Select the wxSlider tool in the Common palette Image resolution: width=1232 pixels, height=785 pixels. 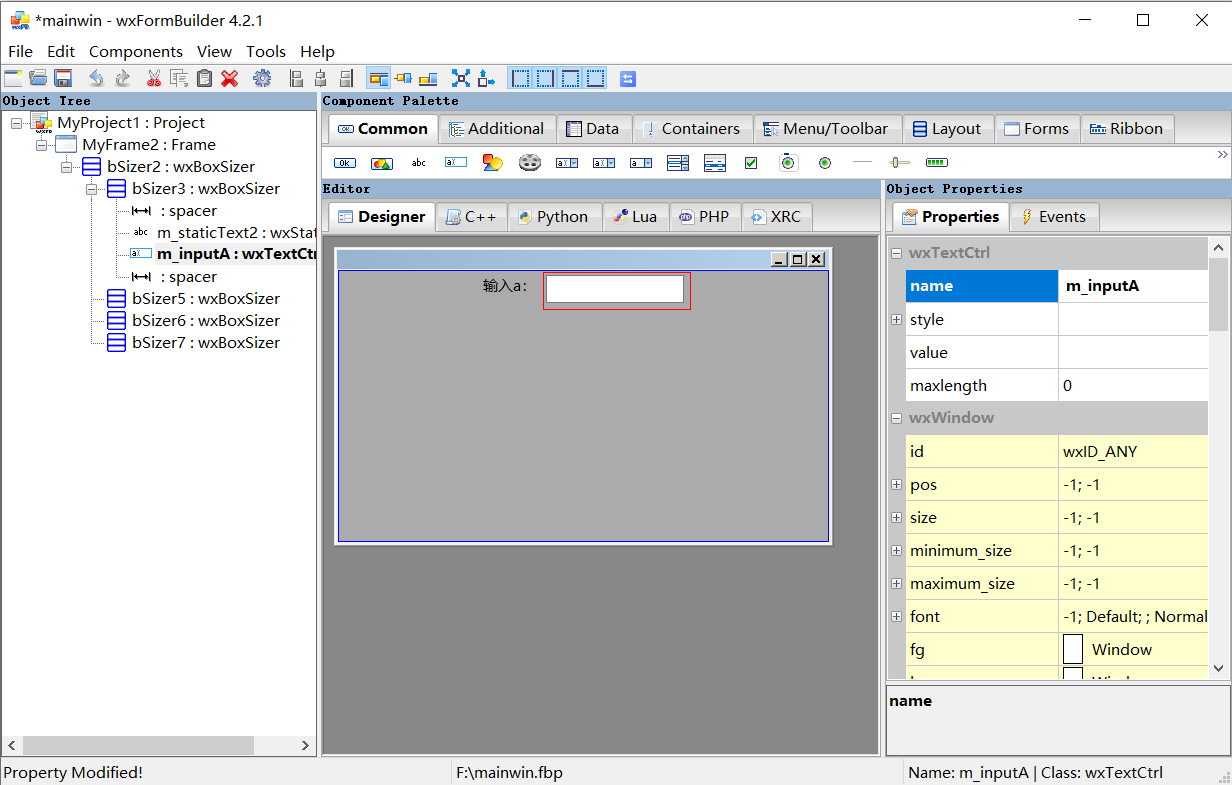coord(899,162)
